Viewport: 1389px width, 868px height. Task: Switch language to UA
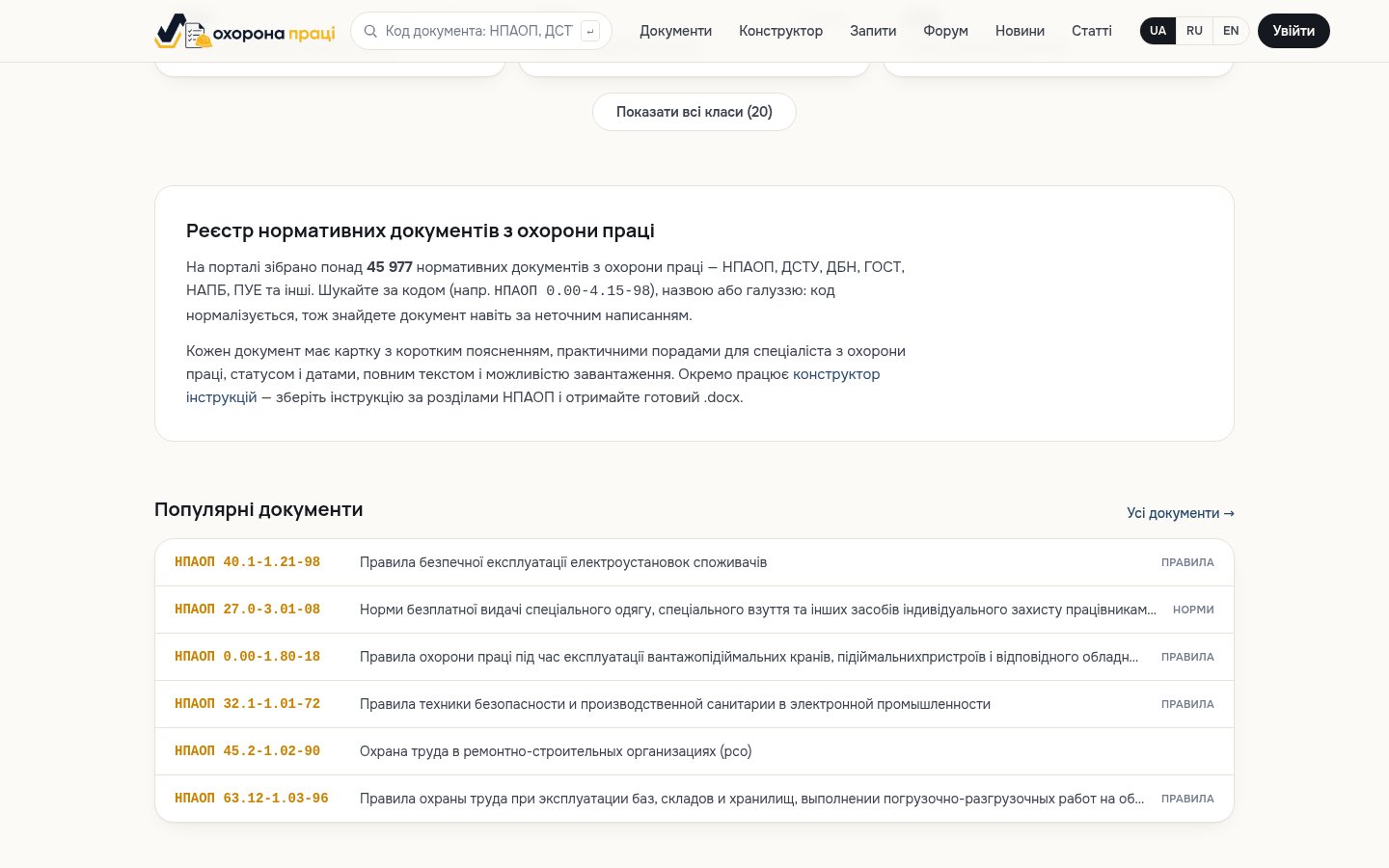click(x=1157, y=31)
